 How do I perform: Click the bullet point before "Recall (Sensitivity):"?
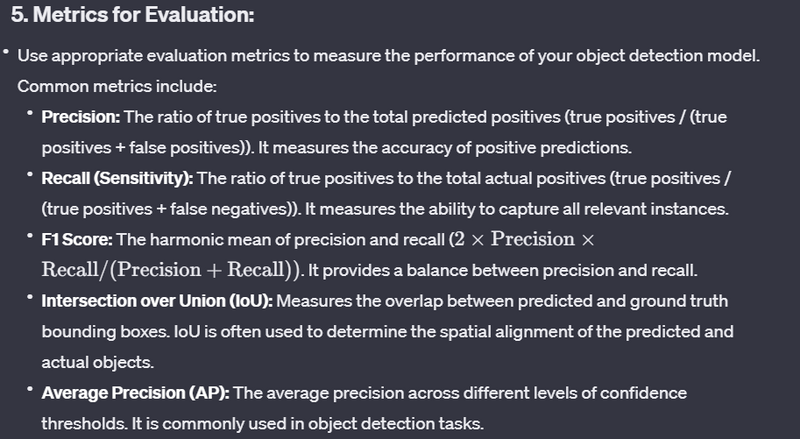31,178
